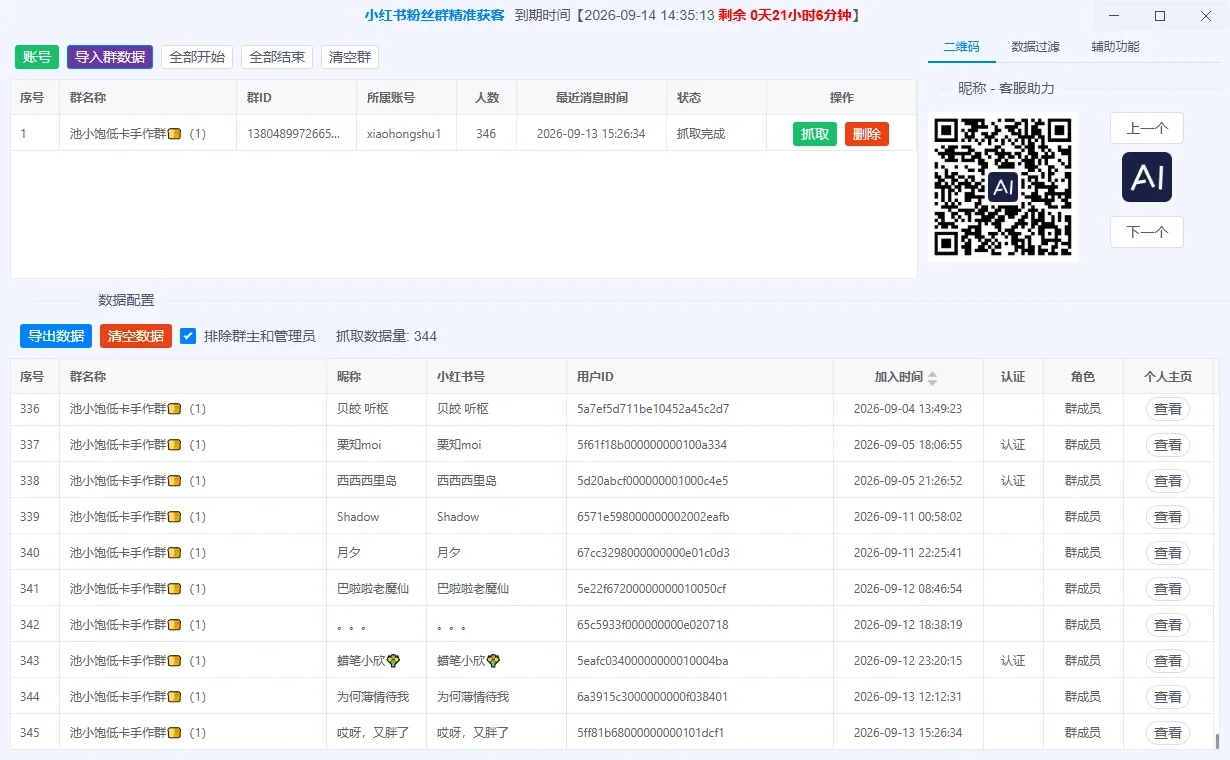Click green 抓取 button in group row
This screenshot has height=760, width=1230.
[x=815, y=134]
